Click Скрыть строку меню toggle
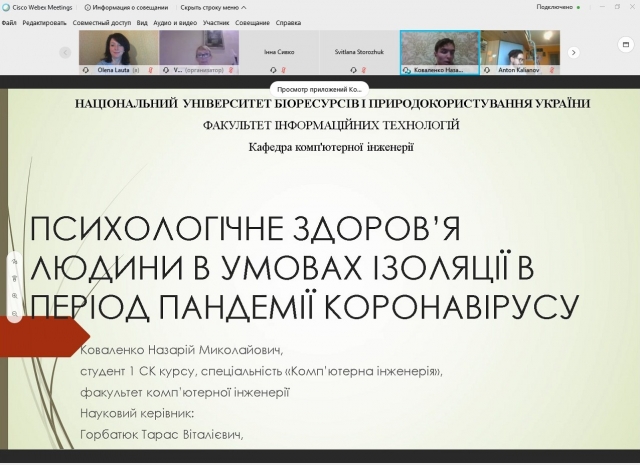640x465 pixels. pyautogui.click(x=213, y=7)
